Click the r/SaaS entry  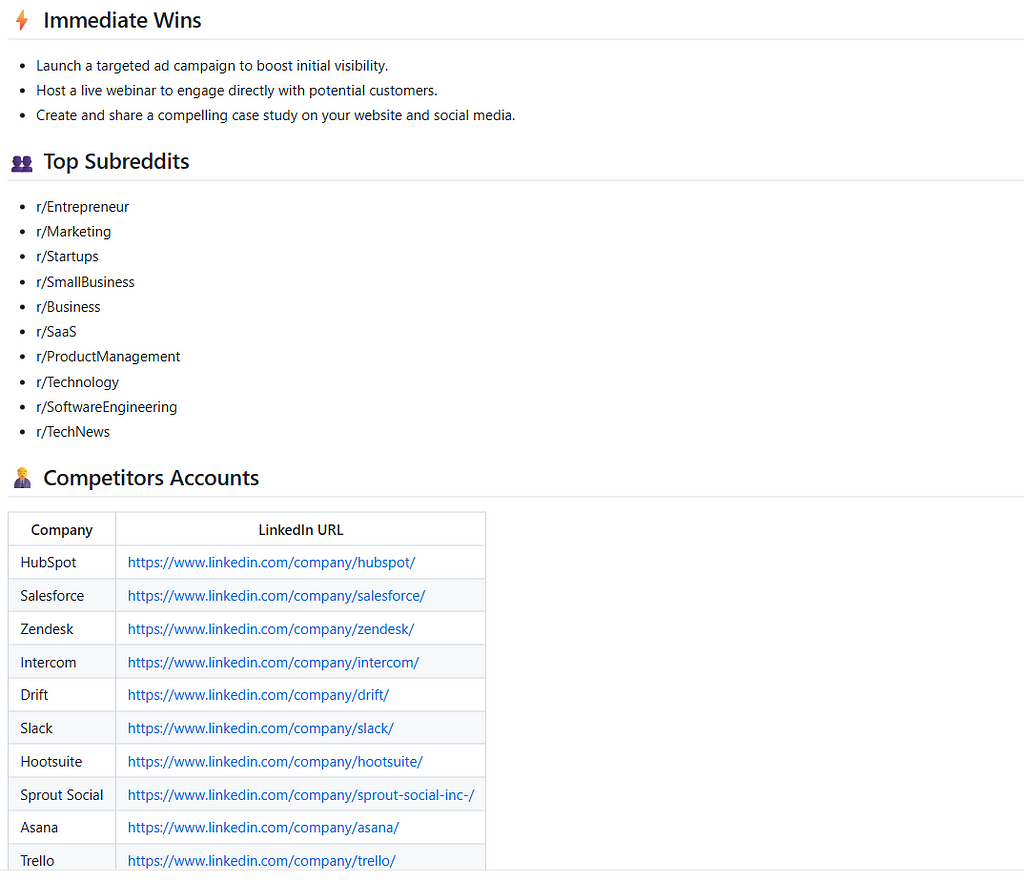tap(56, 332)
